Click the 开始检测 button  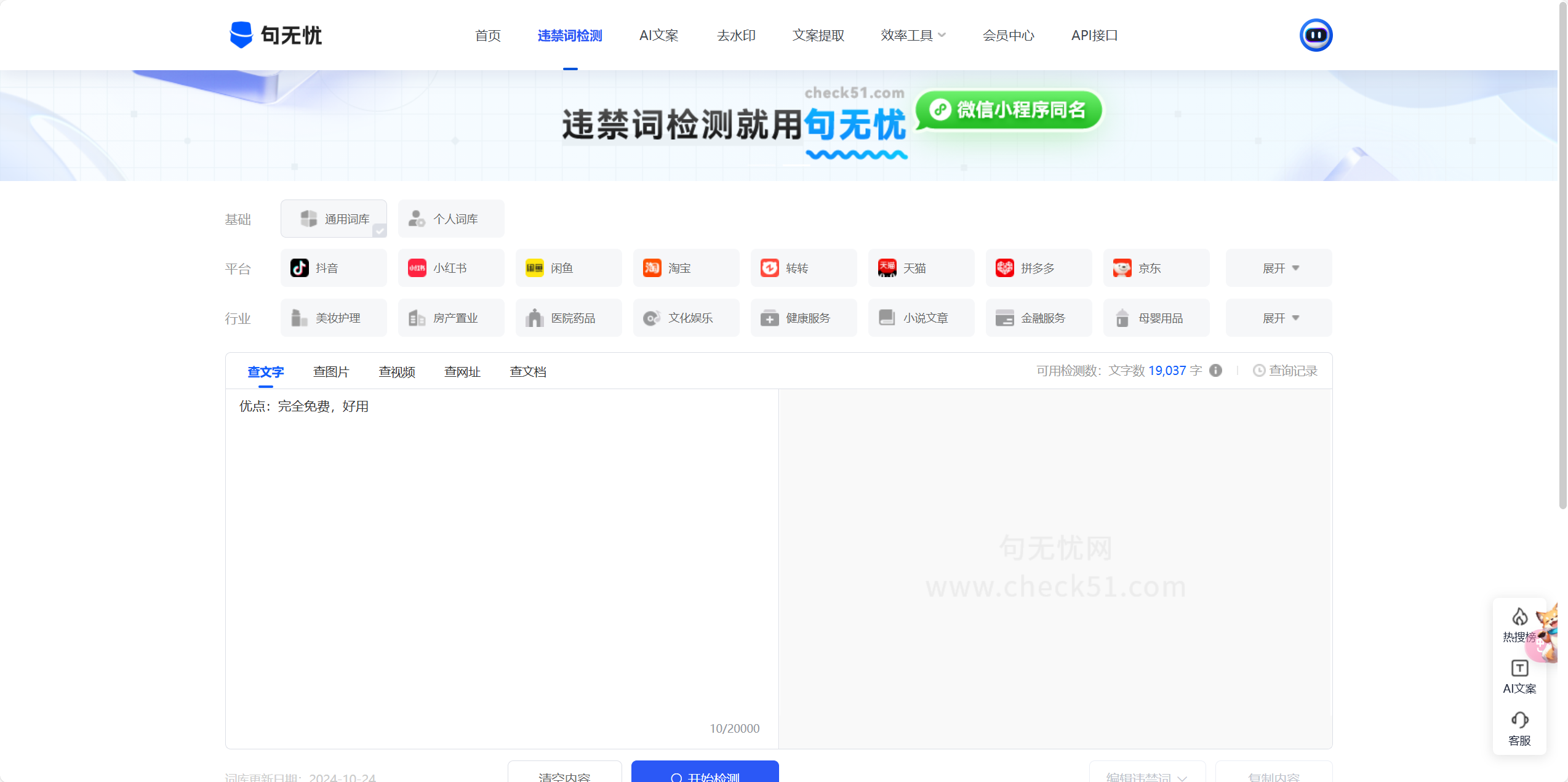(x=705, y=773)
